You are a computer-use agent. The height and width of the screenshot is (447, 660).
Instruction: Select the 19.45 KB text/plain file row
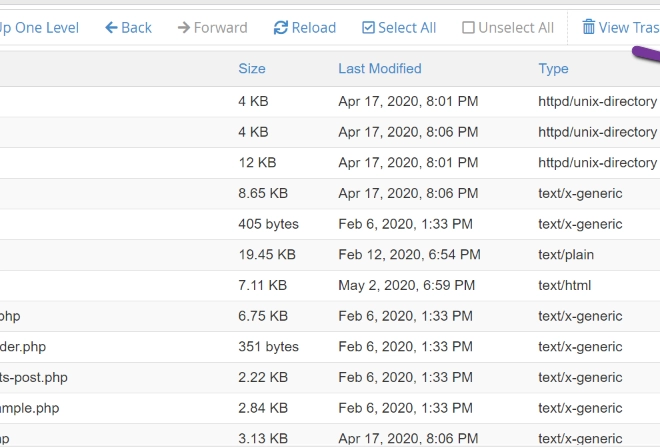point(330,255)
